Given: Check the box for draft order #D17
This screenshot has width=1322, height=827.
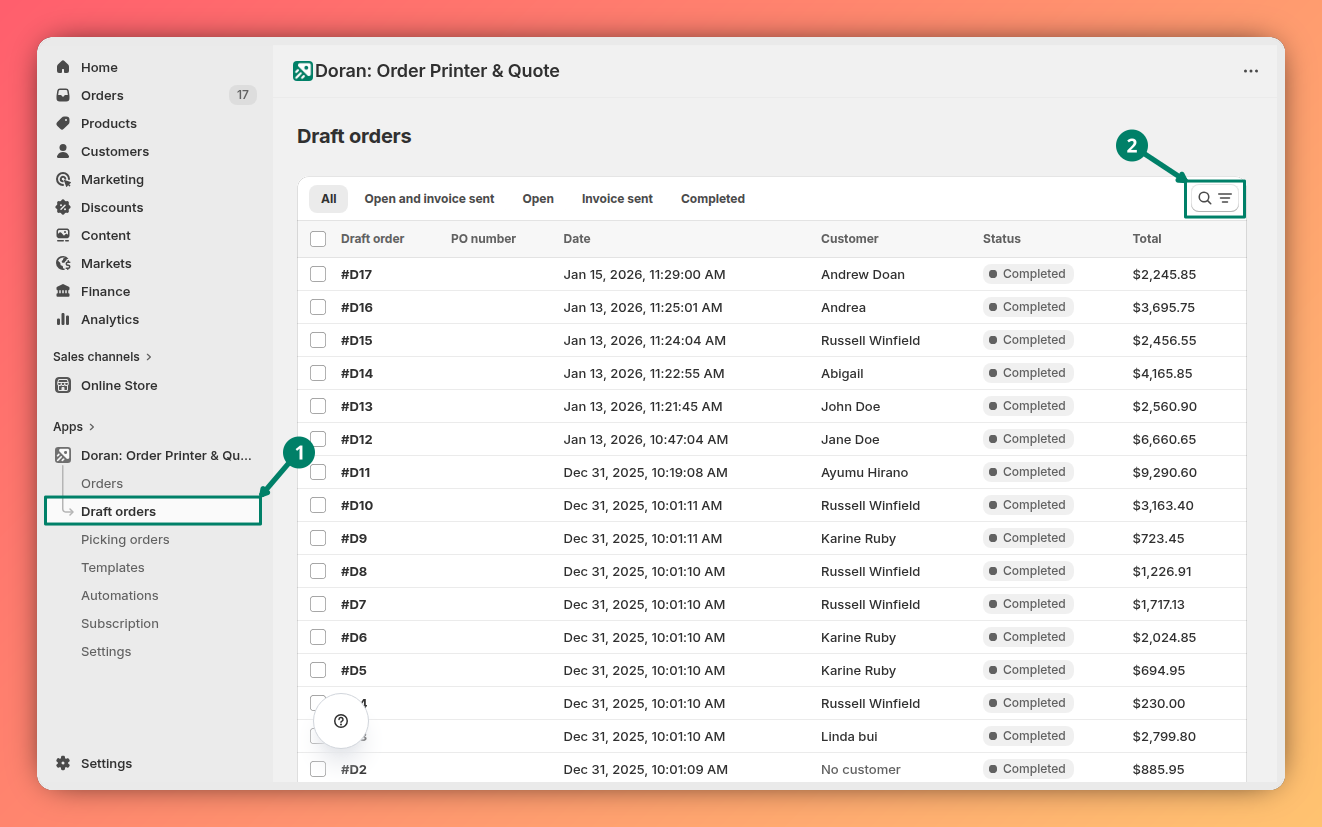Looking at the screenshot, I should pyautogui.click(x=318, y=274).
